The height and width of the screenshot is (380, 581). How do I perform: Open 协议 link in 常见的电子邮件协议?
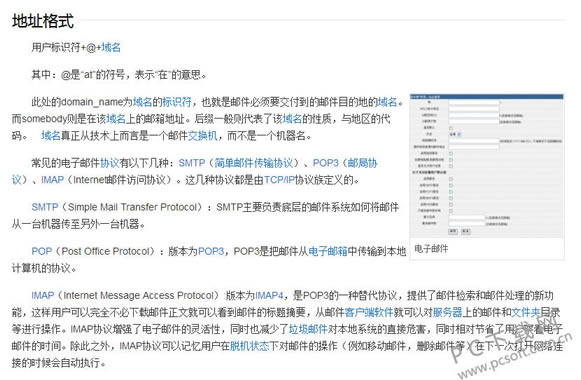coord(110,163)
